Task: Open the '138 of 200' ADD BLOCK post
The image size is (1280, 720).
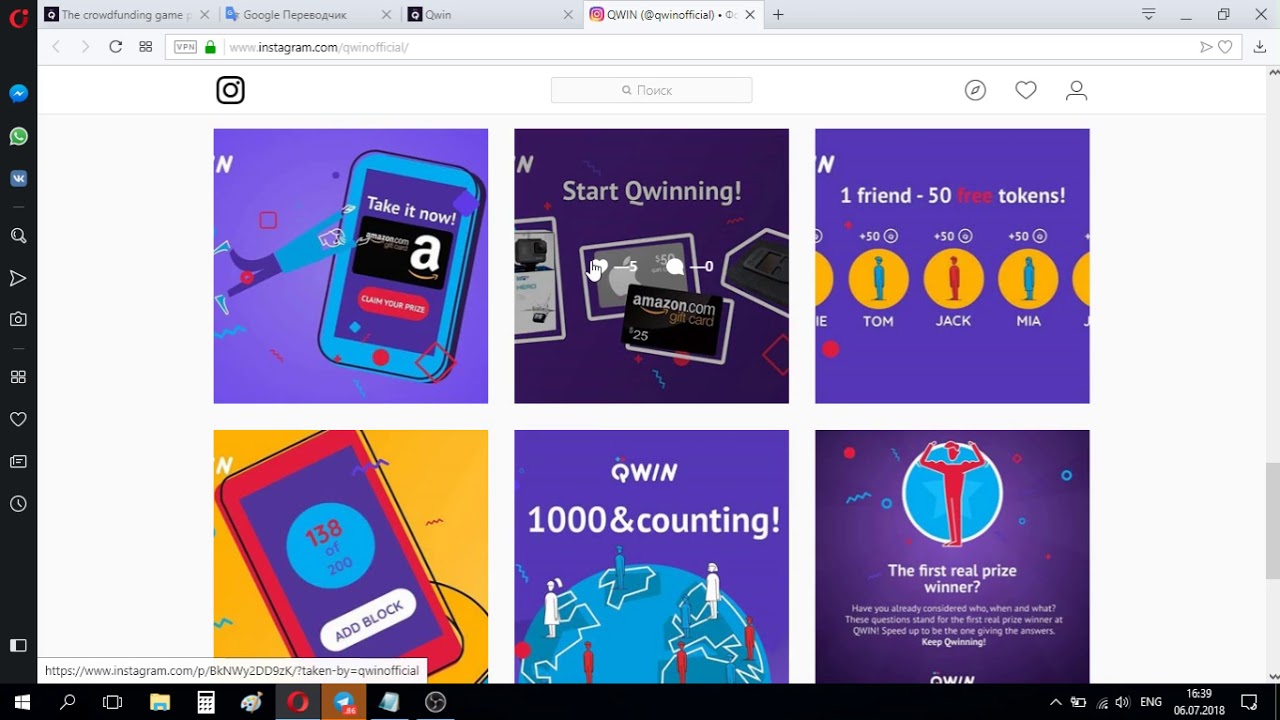Action: coord(351,557)
